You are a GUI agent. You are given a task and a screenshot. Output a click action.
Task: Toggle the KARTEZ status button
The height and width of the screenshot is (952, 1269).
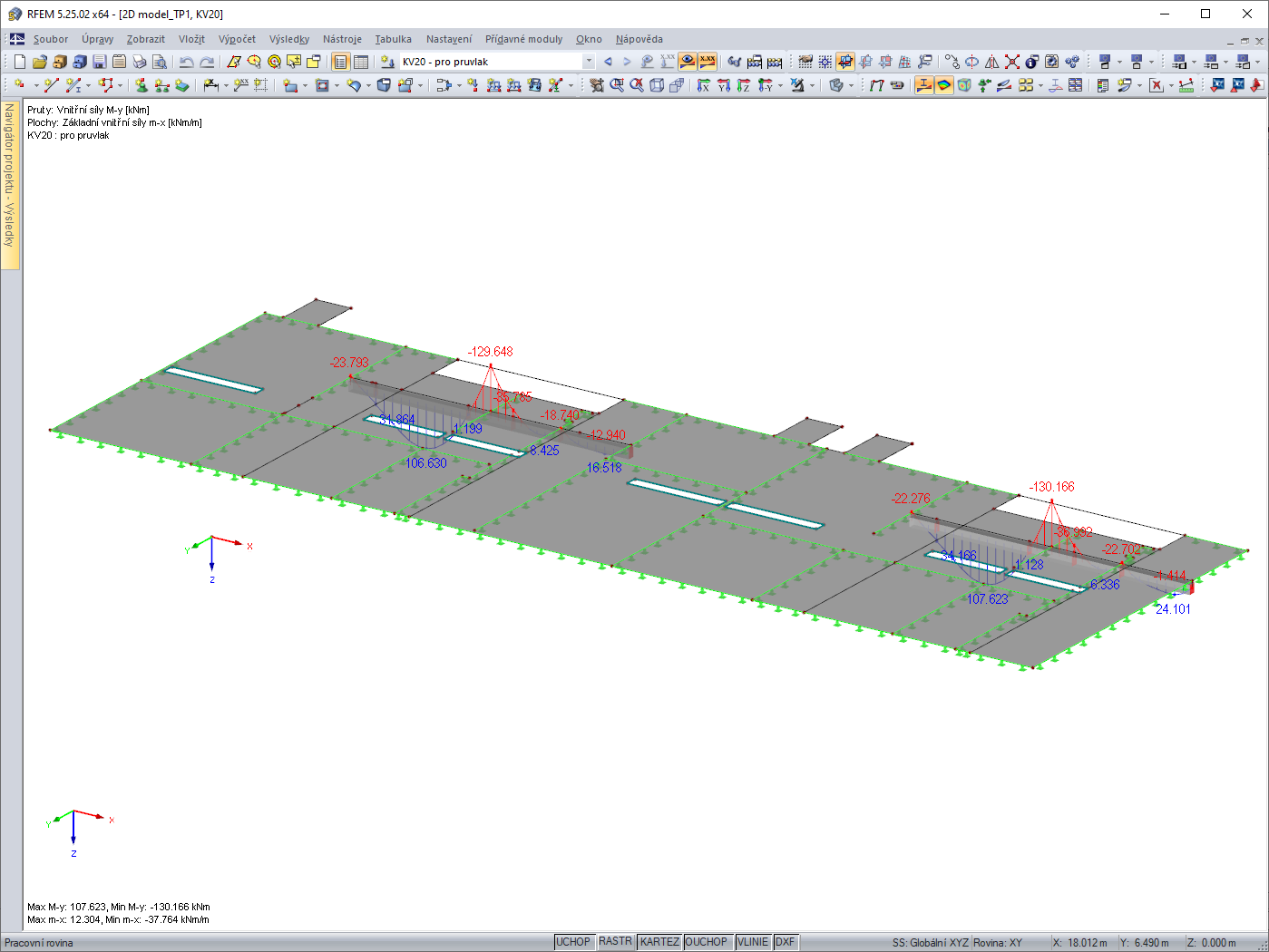659,942
